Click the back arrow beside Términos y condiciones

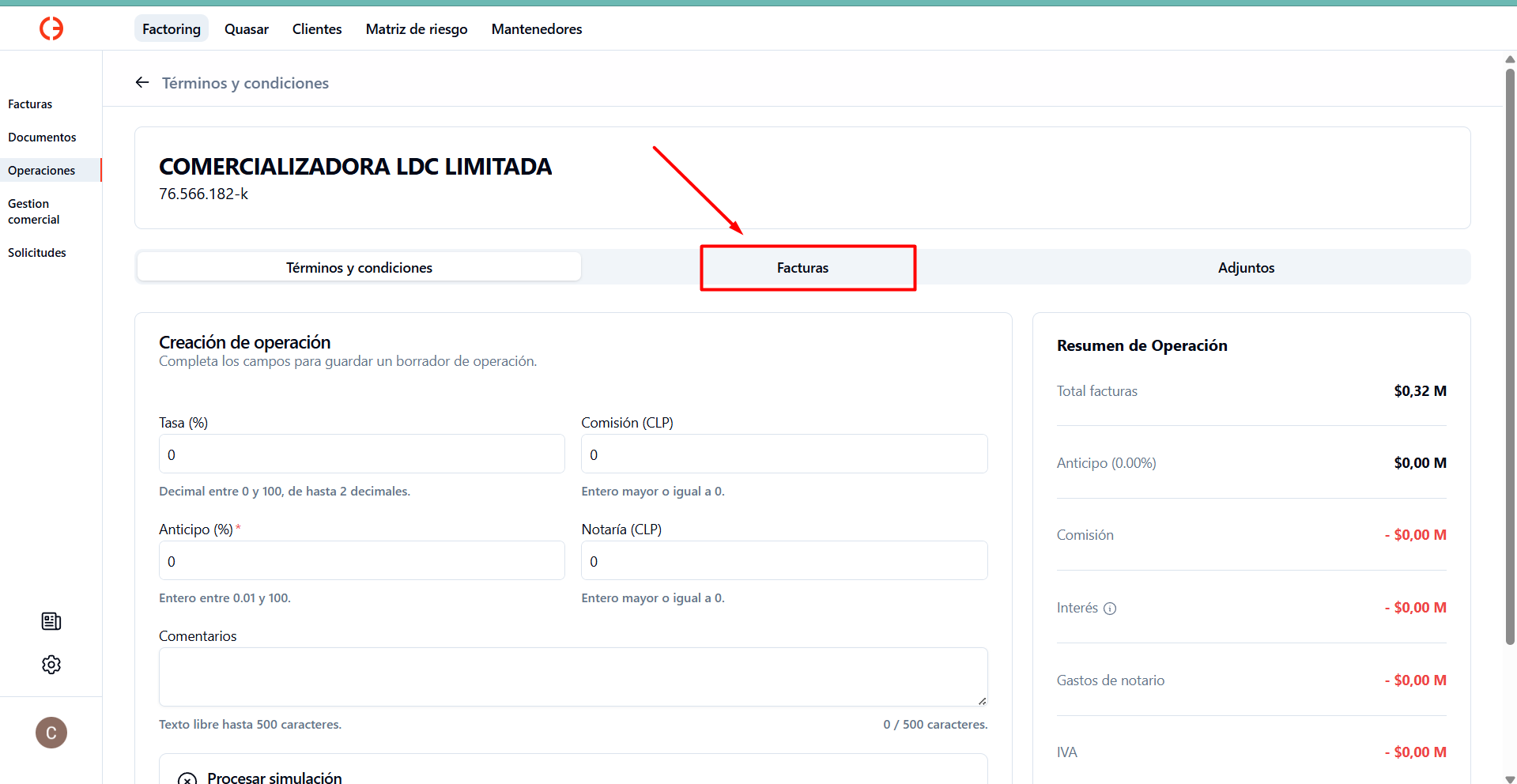[142, 83]
